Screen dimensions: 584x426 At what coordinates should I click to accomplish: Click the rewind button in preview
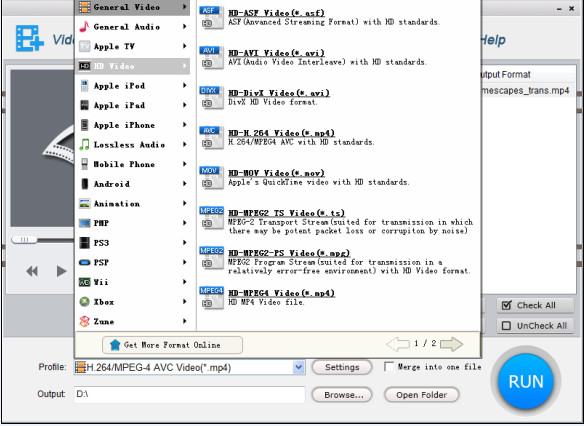[x=32, y=271]
